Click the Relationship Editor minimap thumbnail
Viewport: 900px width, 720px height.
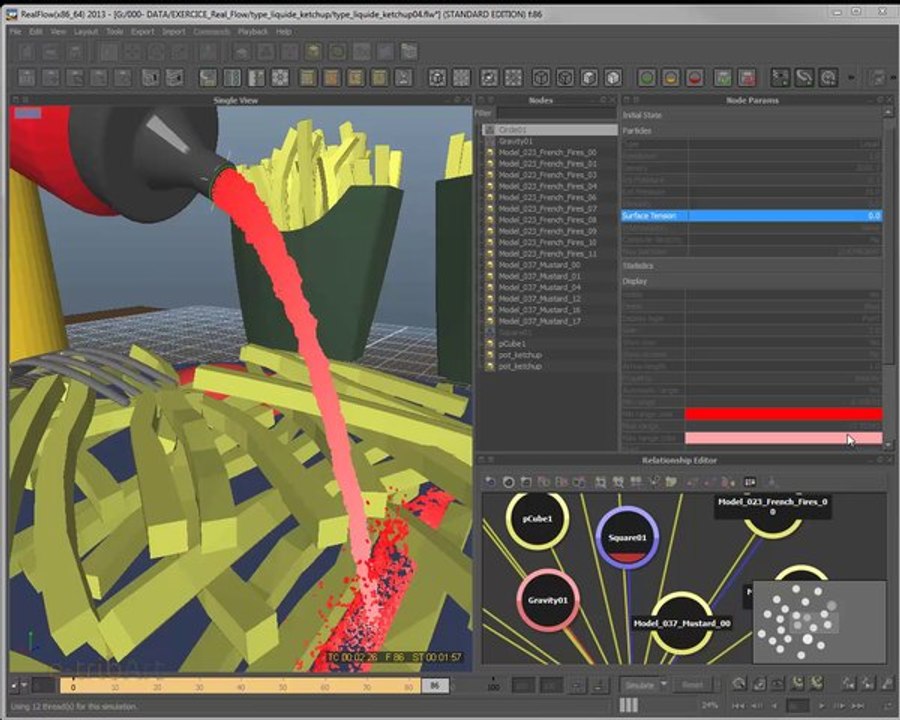(x=819, y=622)
